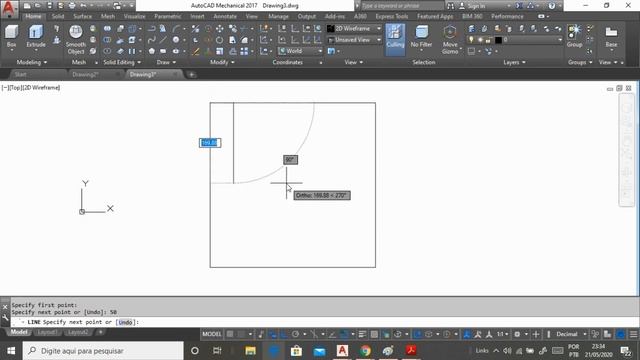The height and width of the screenshot is (360, 640).
Task: Switch to the Start file tab
Action: click(x=20, y=74)
